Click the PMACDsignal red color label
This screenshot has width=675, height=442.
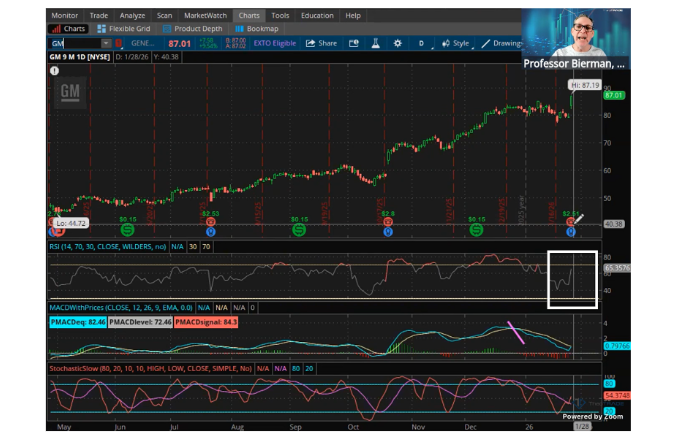pyautogui.click(x=206, y=321)
